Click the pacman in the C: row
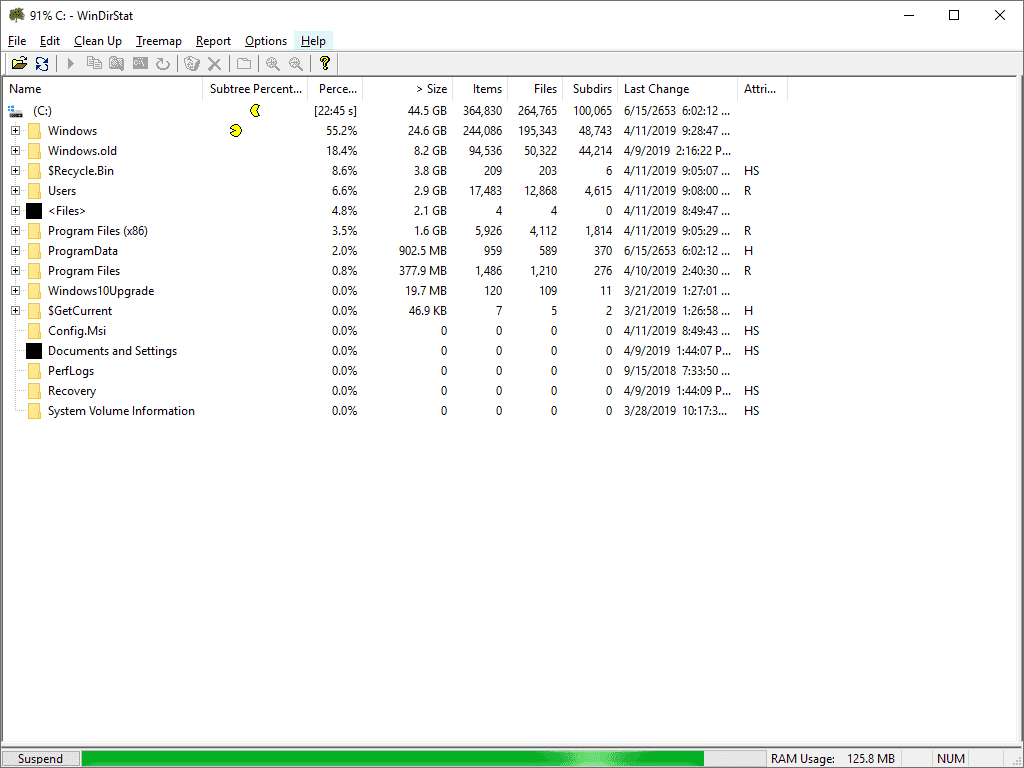Viewport: 1024px width, 768px height. point(255,110)
